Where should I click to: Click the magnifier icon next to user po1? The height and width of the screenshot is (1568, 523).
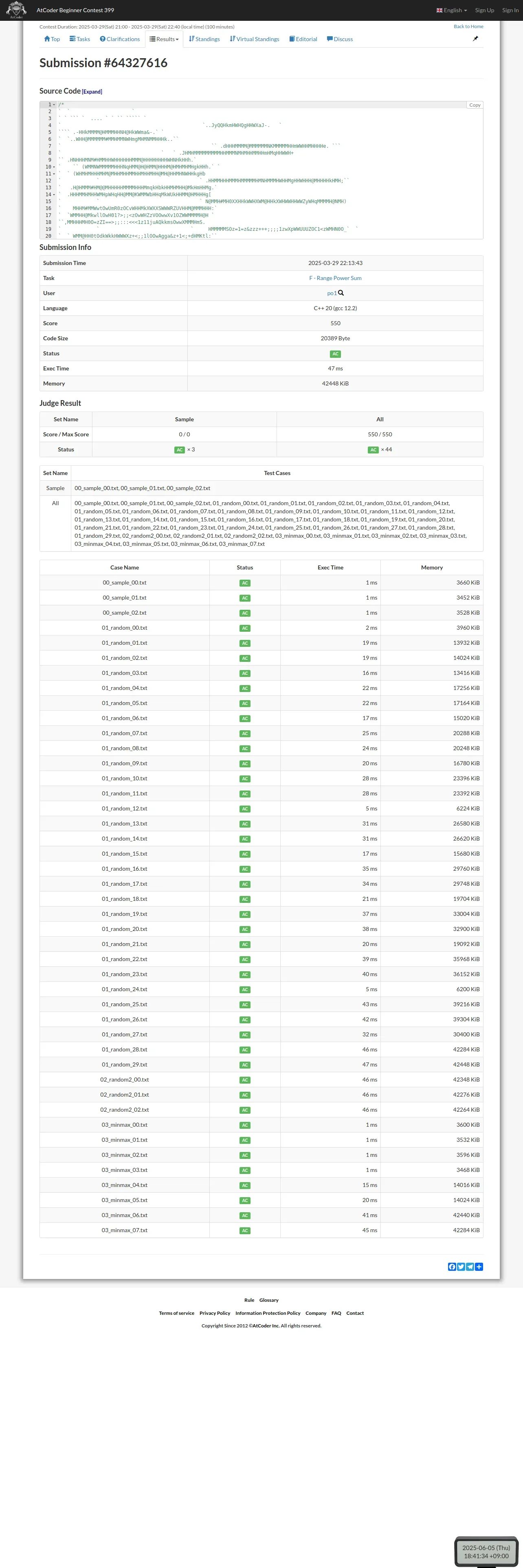tap(341, 293)
